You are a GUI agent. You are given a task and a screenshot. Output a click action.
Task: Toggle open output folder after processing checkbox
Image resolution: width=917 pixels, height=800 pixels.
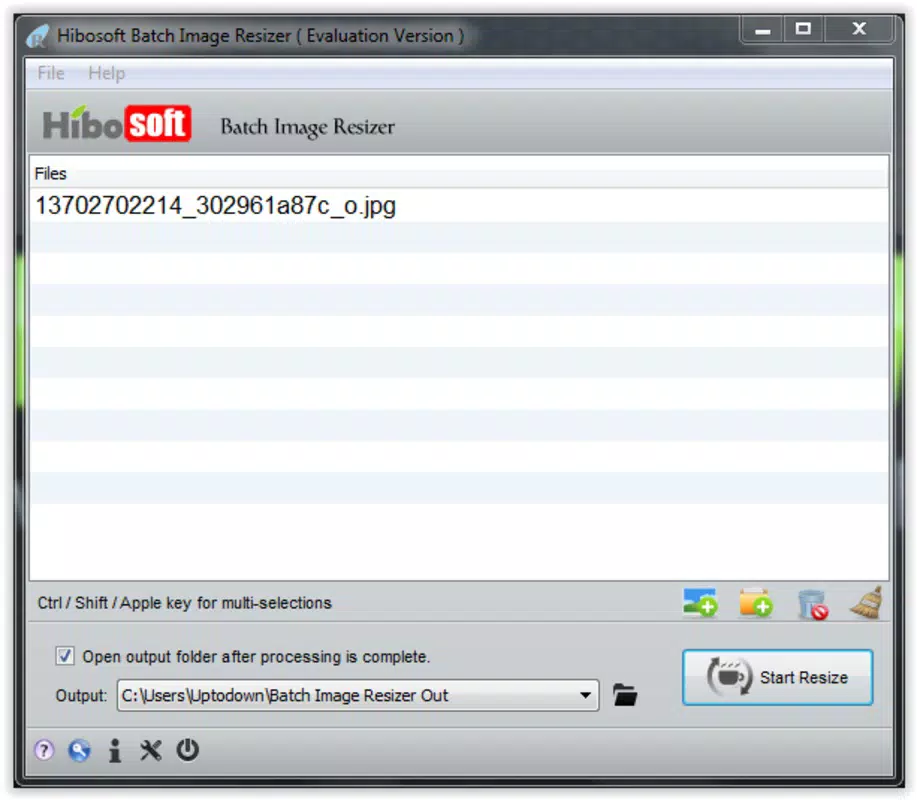click(65, 656)
